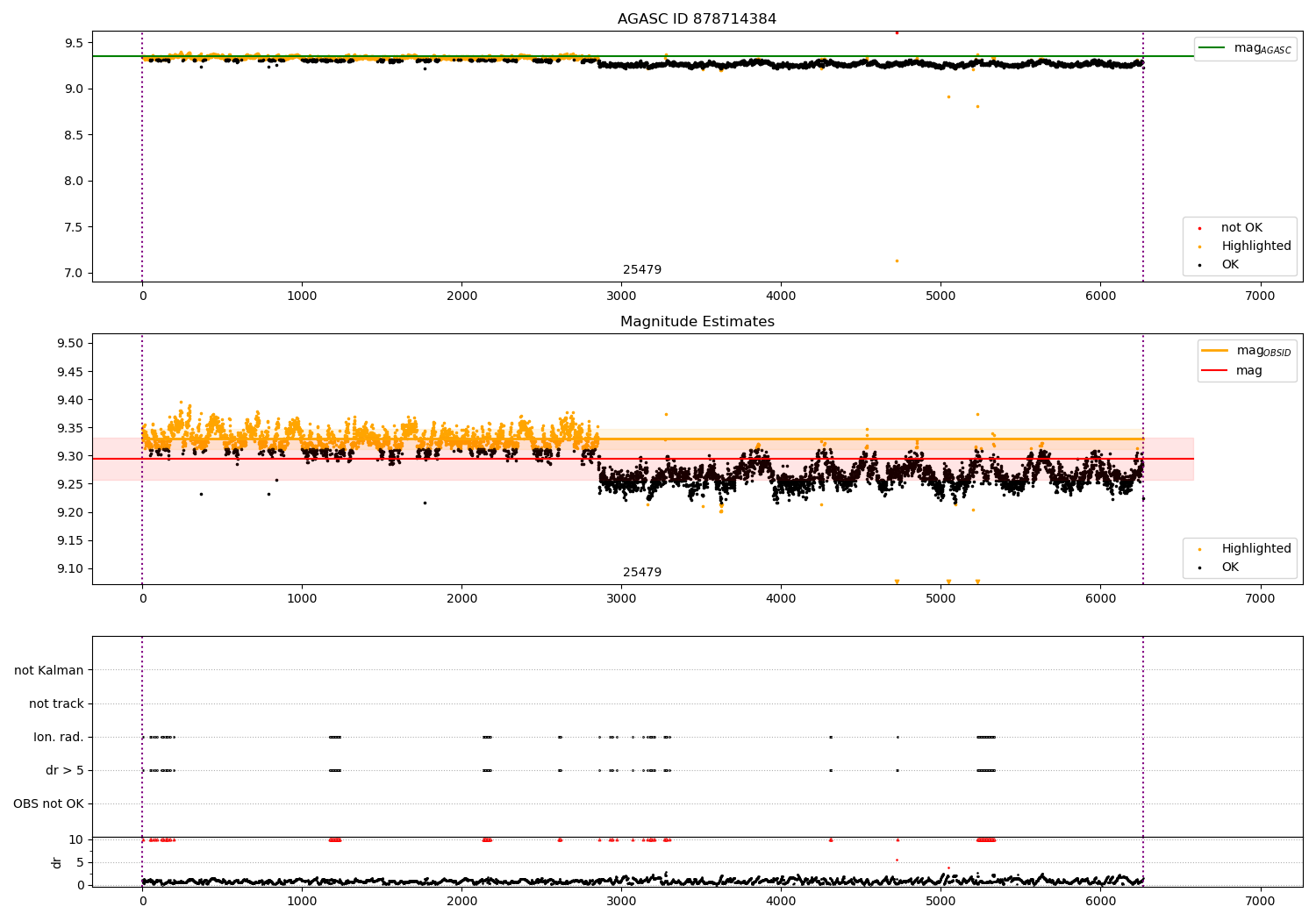
Task: Click the 9.50 y-axis tick in middle plot
Action: [69, 343]
